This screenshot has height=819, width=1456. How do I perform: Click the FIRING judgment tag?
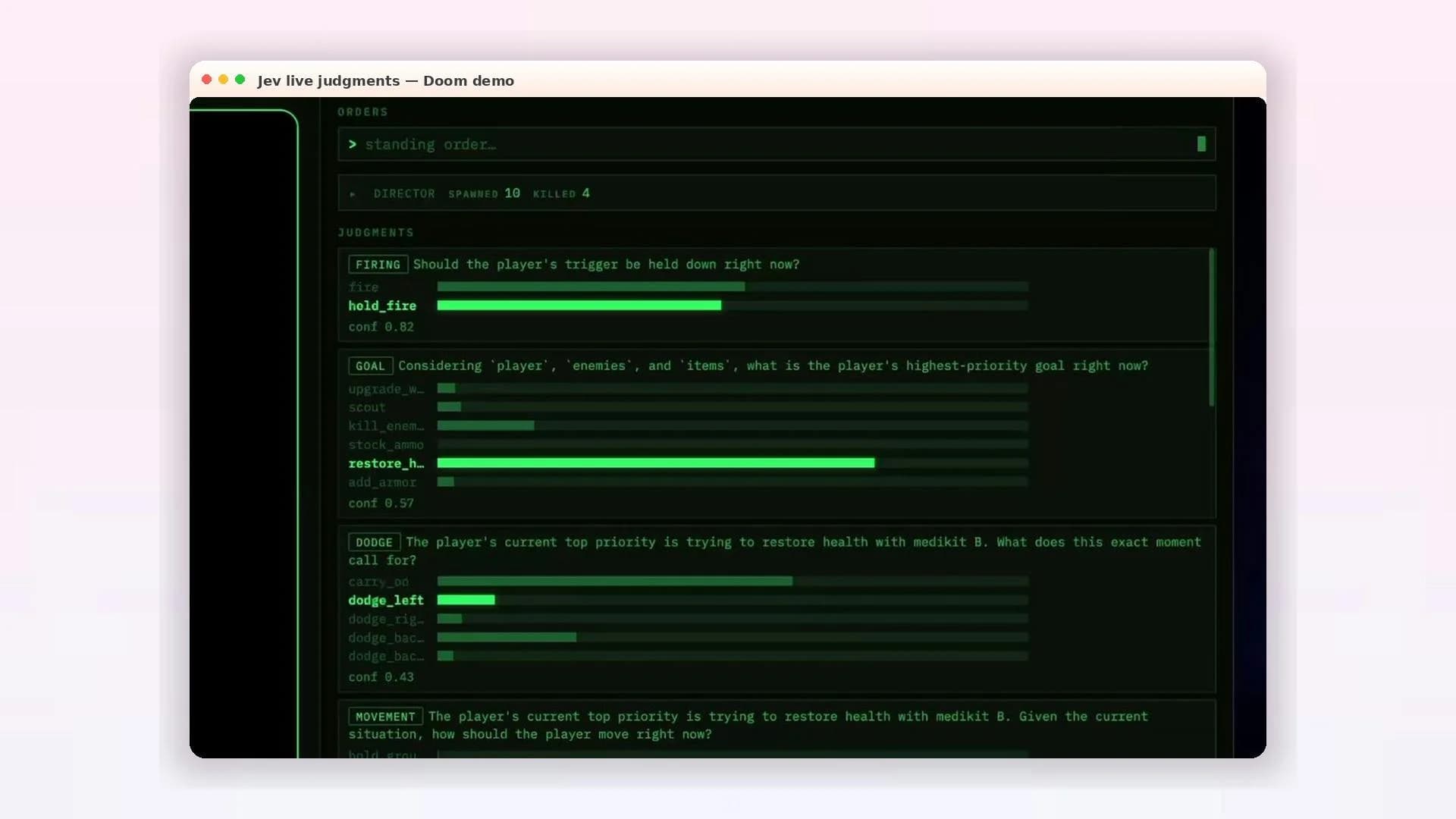click(x=378, y=265)
